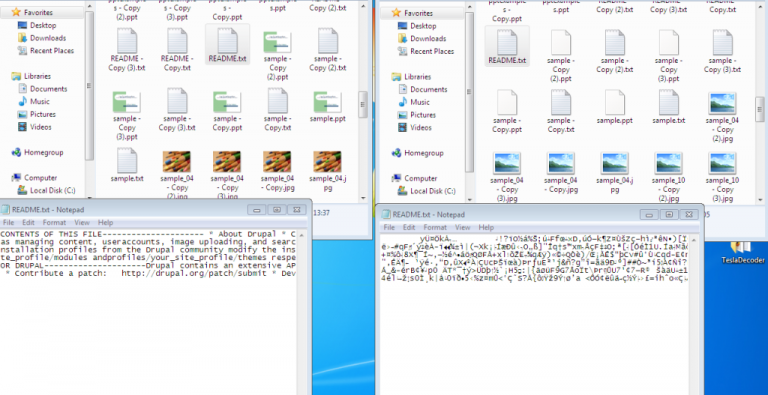Select sample - Copy (2).txt in right Explorer
This screenshot has height=395, width=768.
point(615,51)
